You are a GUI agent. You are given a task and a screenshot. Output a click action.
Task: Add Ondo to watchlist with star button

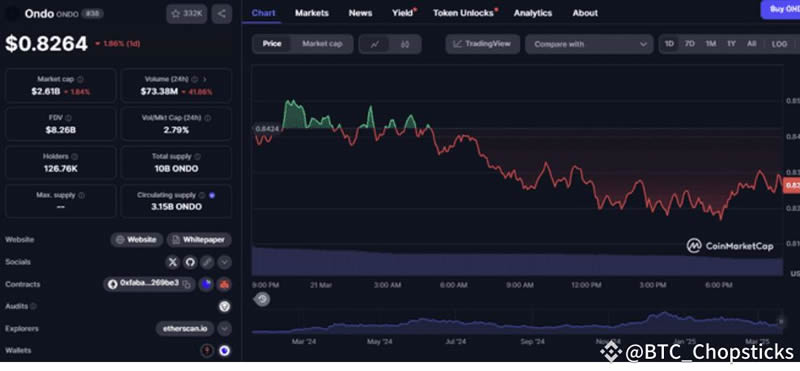point(186,14)
